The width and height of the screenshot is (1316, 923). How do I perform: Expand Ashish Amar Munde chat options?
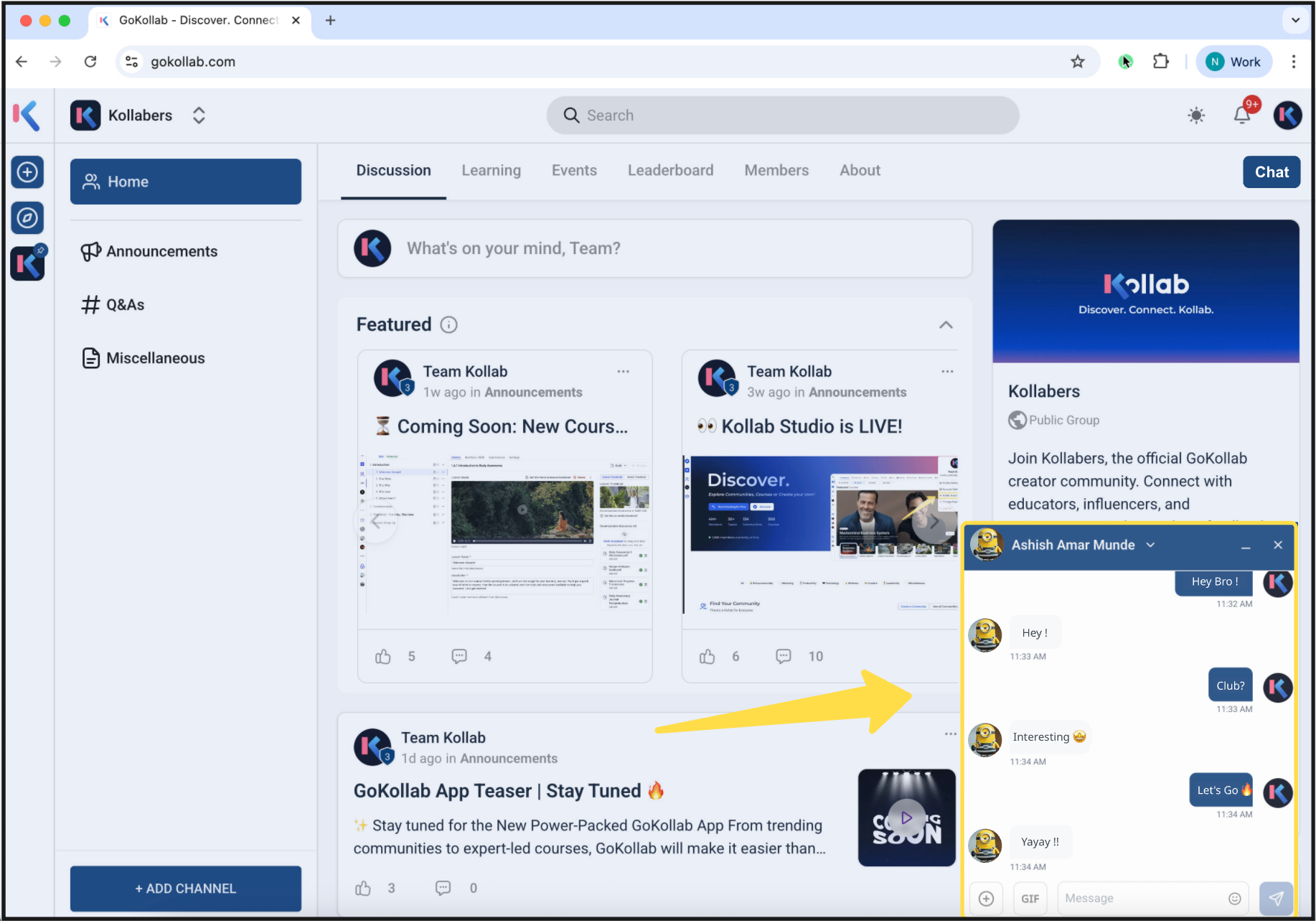[1150, 545]
